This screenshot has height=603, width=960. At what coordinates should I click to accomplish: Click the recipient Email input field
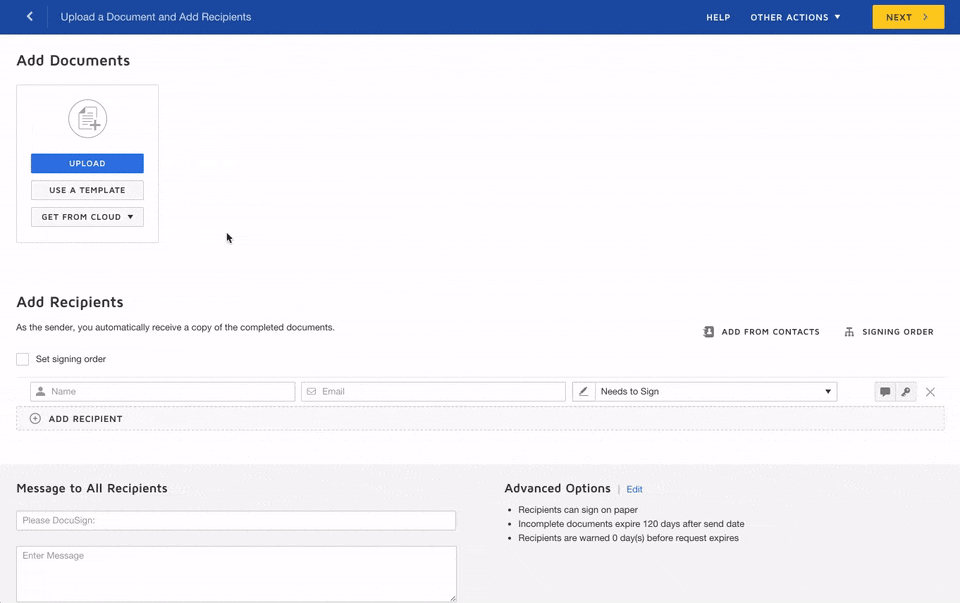(440, 392)
